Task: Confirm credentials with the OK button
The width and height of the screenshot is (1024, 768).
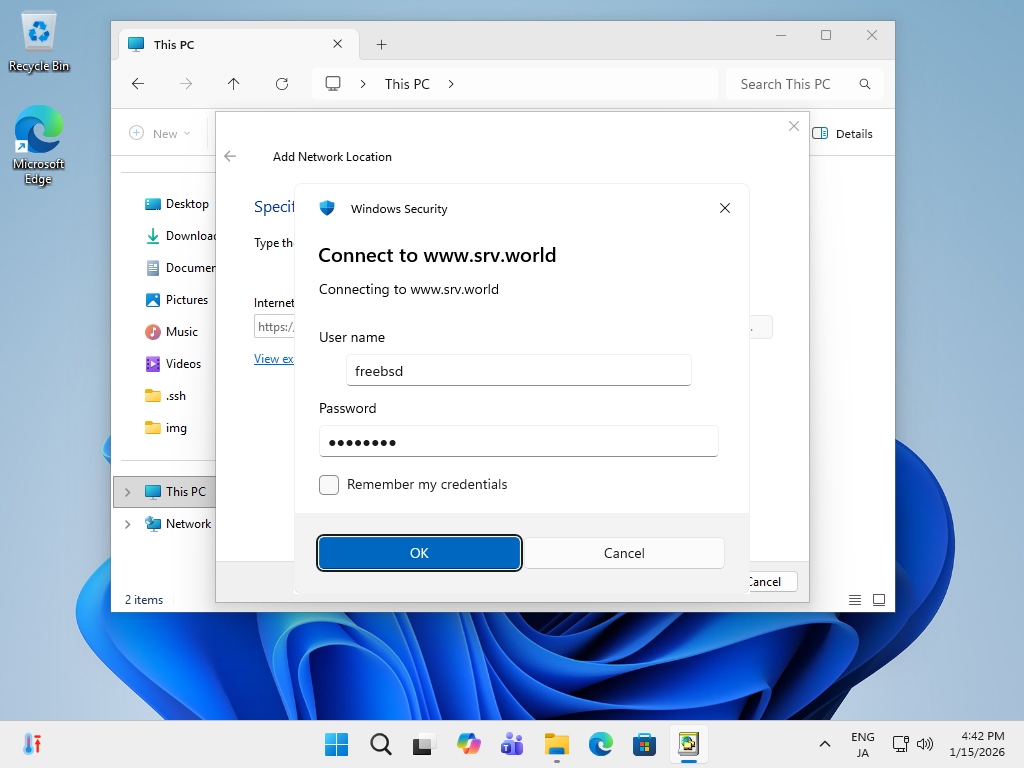Action: (419, 553)
